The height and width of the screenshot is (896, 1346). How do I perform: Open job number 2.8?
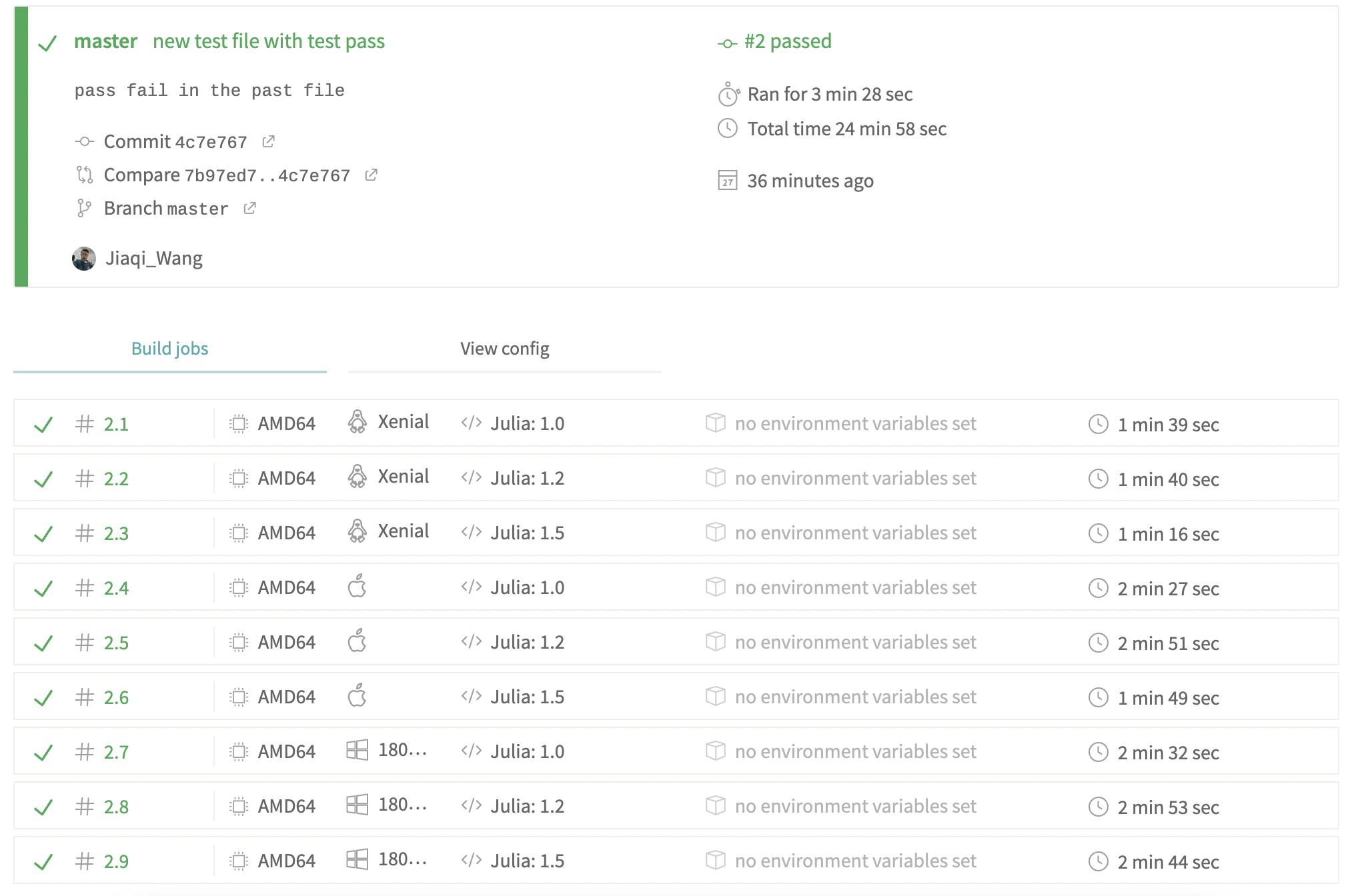click(x=116, y=807)
